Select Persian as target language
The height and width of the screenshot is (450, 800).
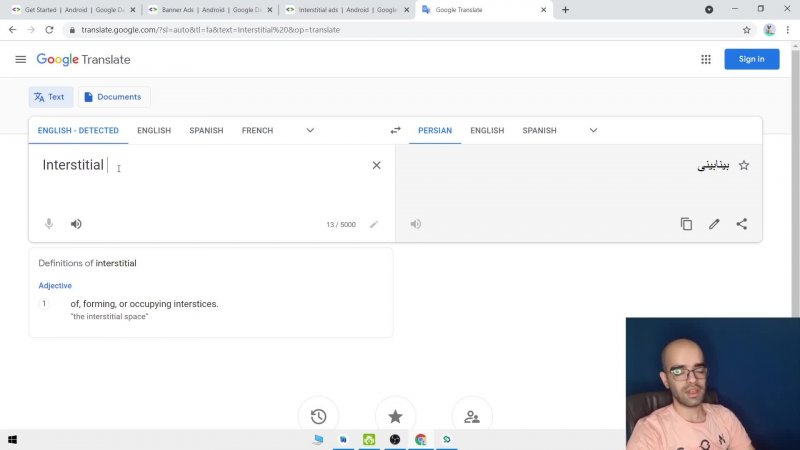(x=435, y=131)
